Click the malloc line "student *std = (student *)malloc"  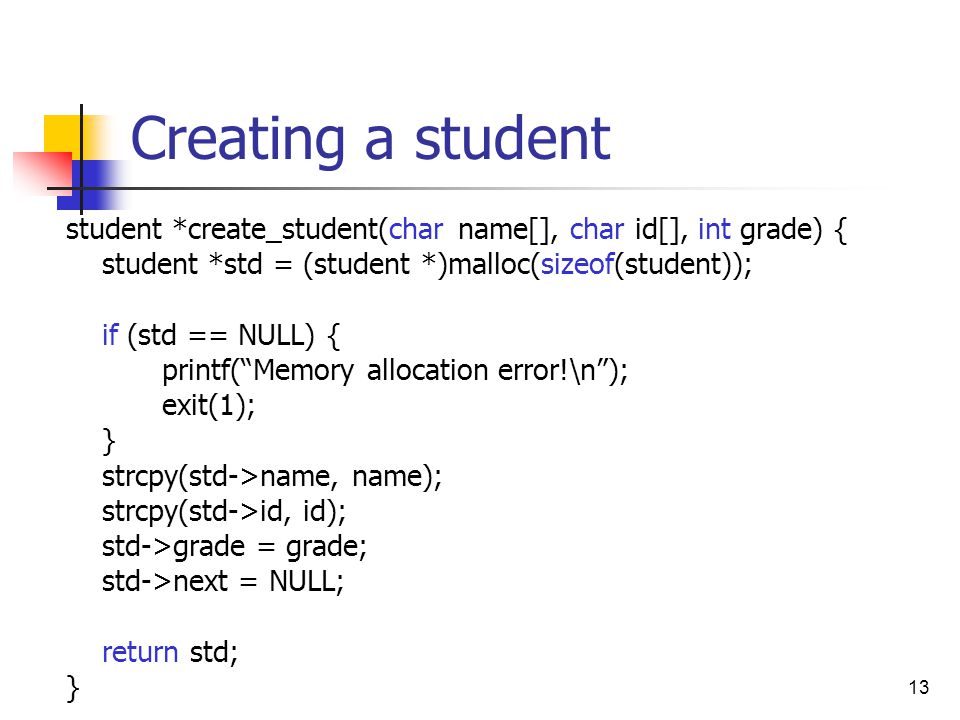click(x=427, y=265)
